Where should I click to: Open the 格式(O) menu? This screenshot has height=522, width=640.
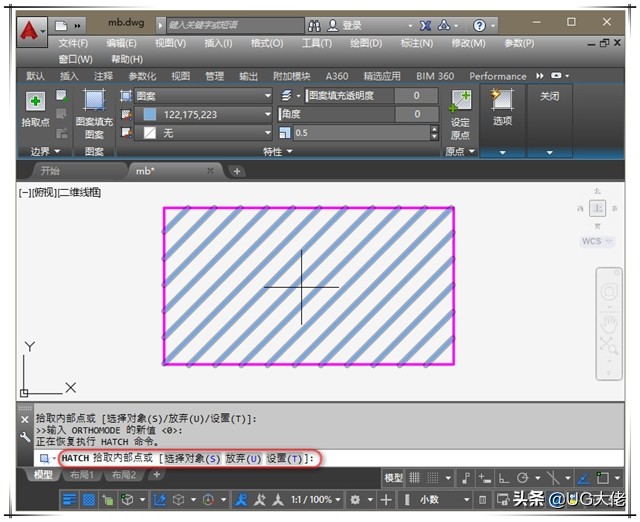266,43
